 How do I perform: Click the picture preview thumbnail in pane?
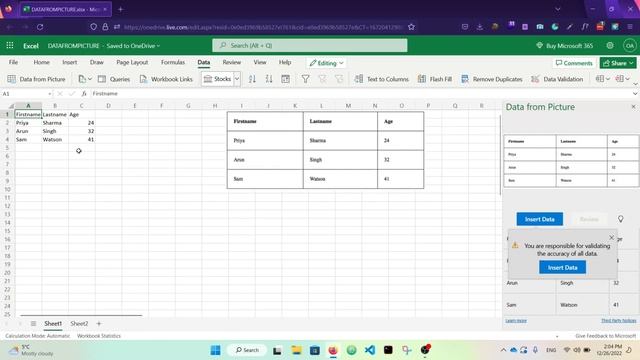tap(571, 161)
